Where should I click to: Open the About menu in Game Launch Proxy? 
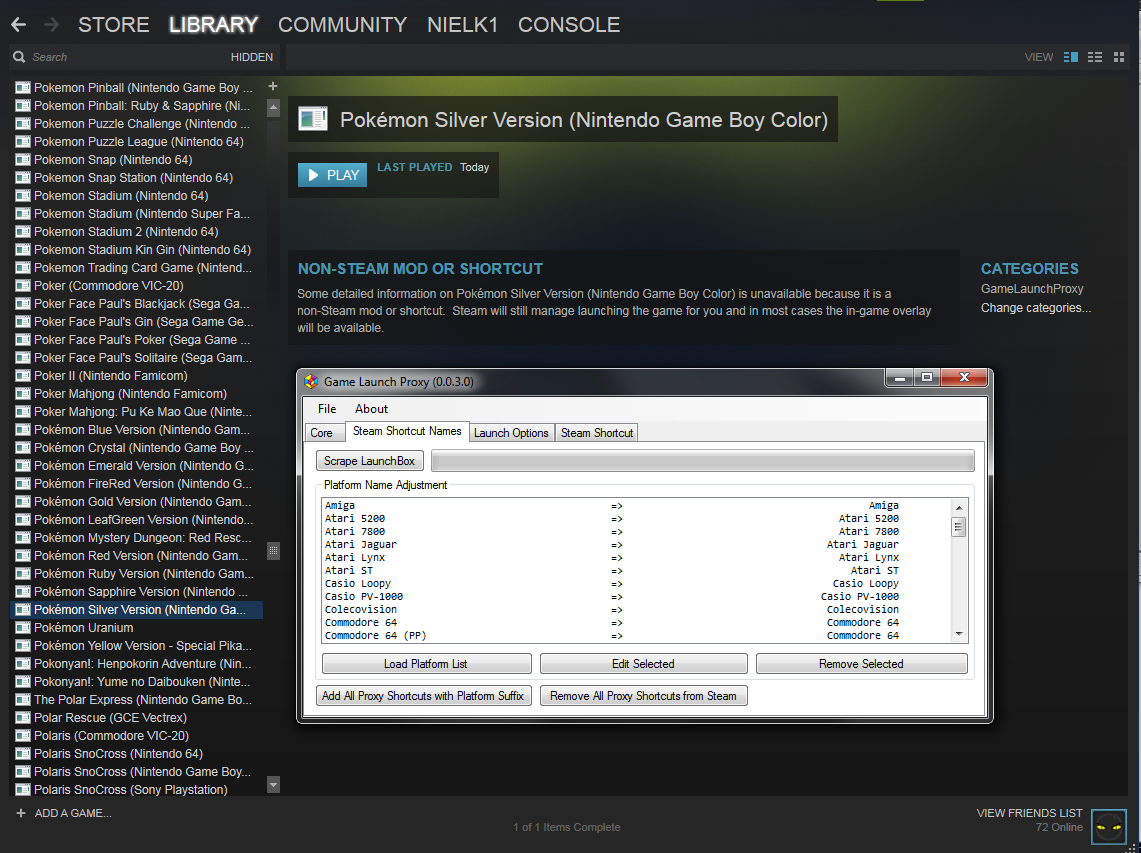click(371, 409)
